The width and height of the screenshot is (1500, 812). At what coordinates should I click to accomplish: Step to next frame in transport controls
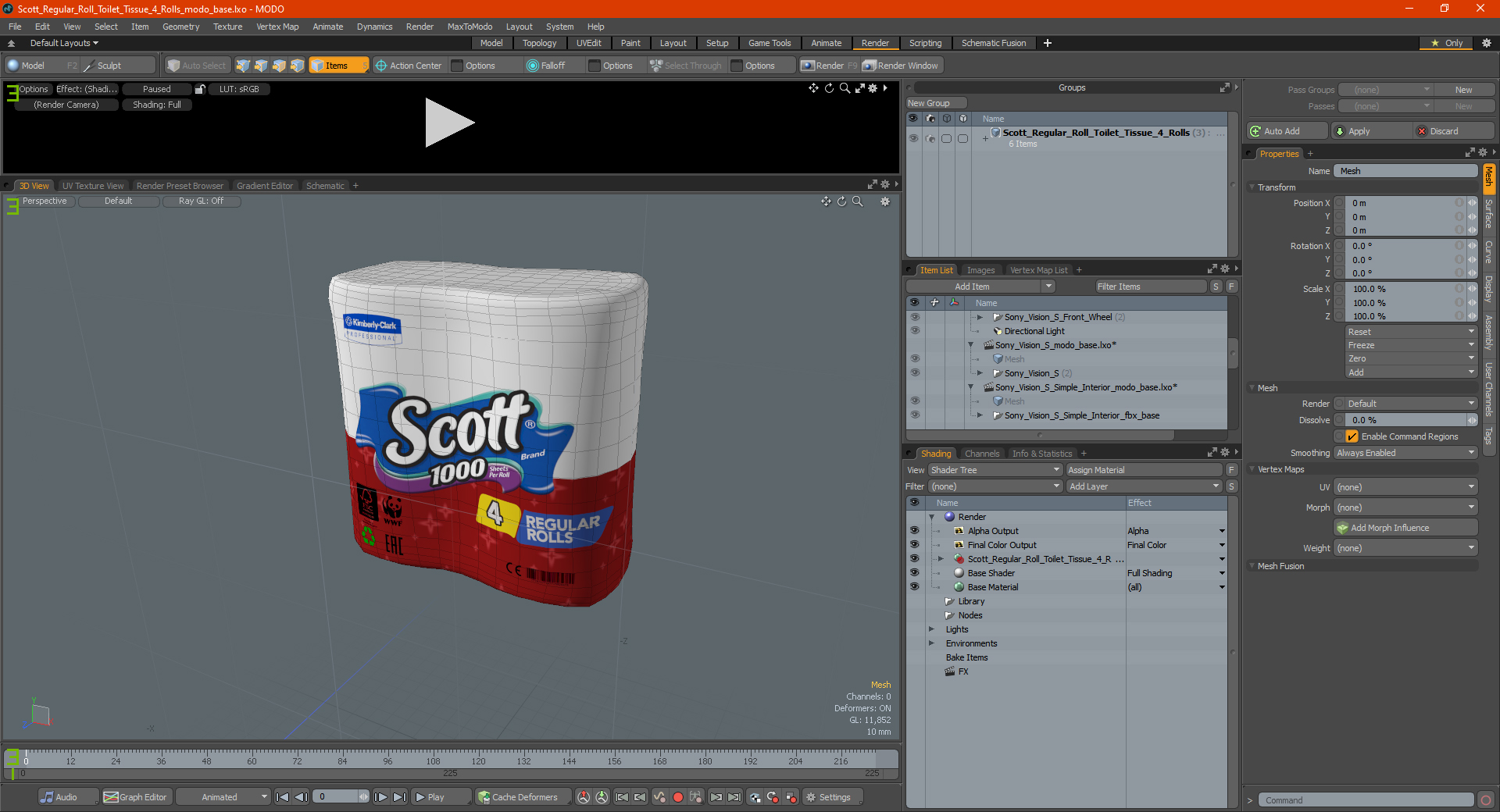(x=381, y=797)
